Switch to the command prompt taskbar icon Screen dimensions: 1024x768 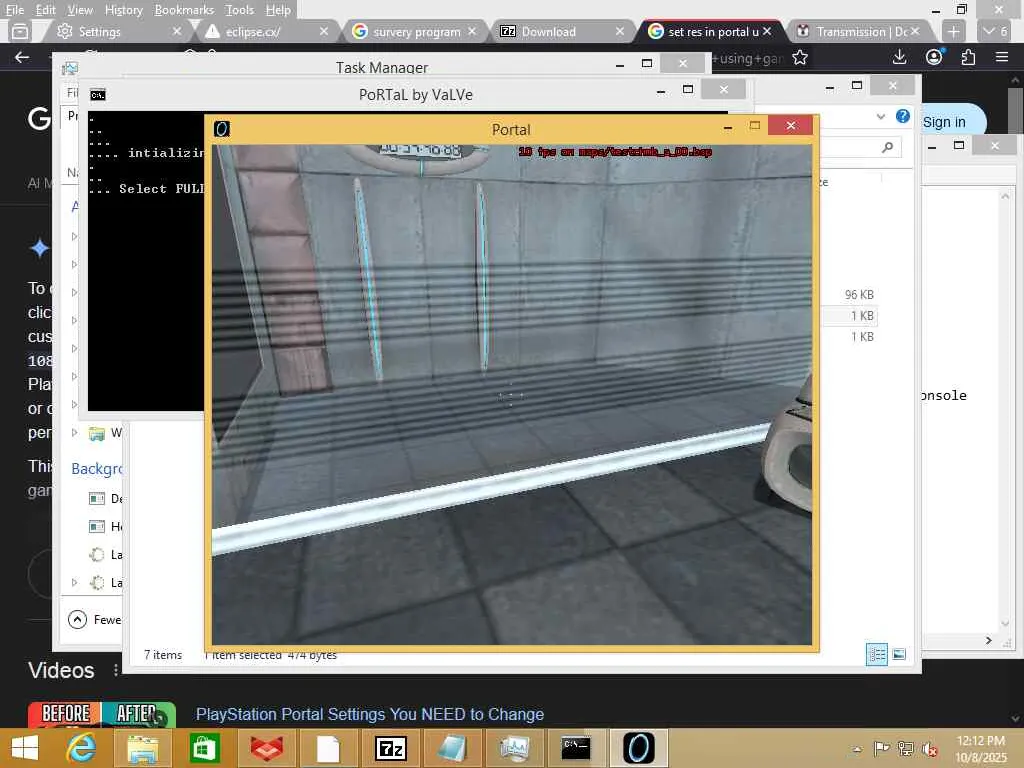[x=575, y=748]
